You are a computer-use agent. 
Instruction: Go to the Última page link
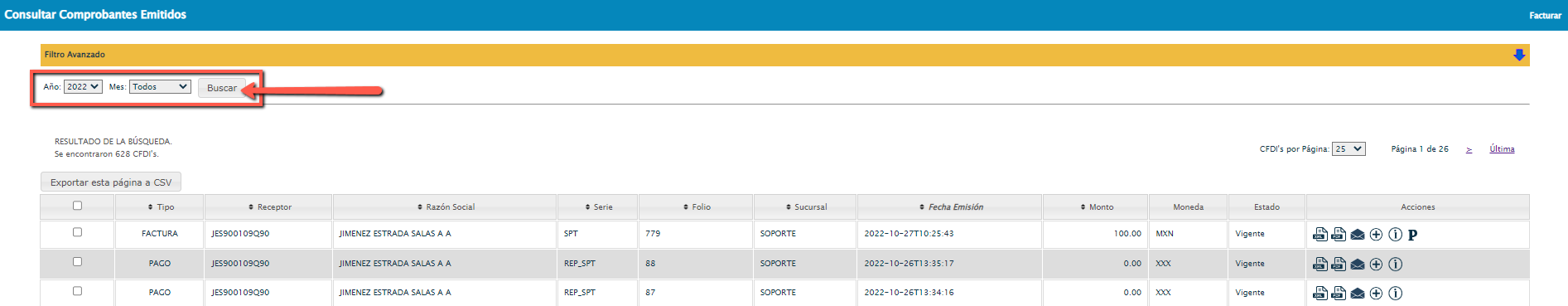(x=1502, y=149)
